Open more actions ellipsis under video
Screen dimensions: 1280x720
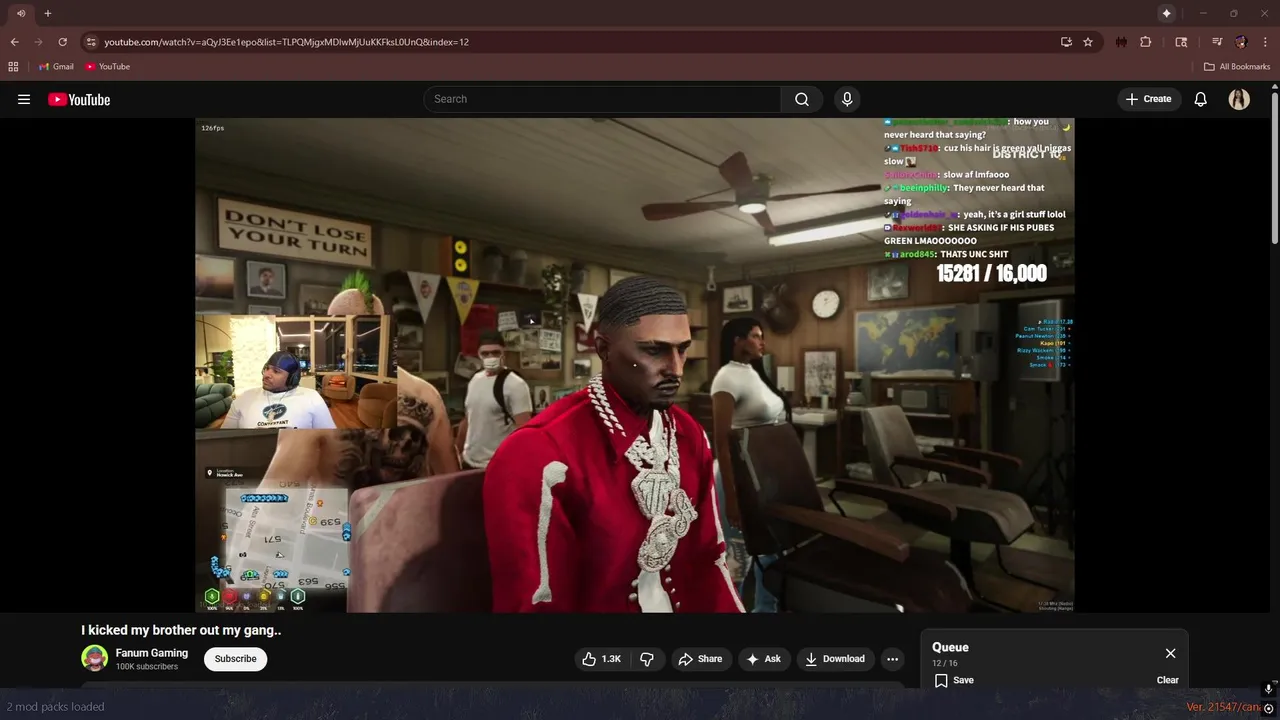pyautogui.click(x=892, y=659)
